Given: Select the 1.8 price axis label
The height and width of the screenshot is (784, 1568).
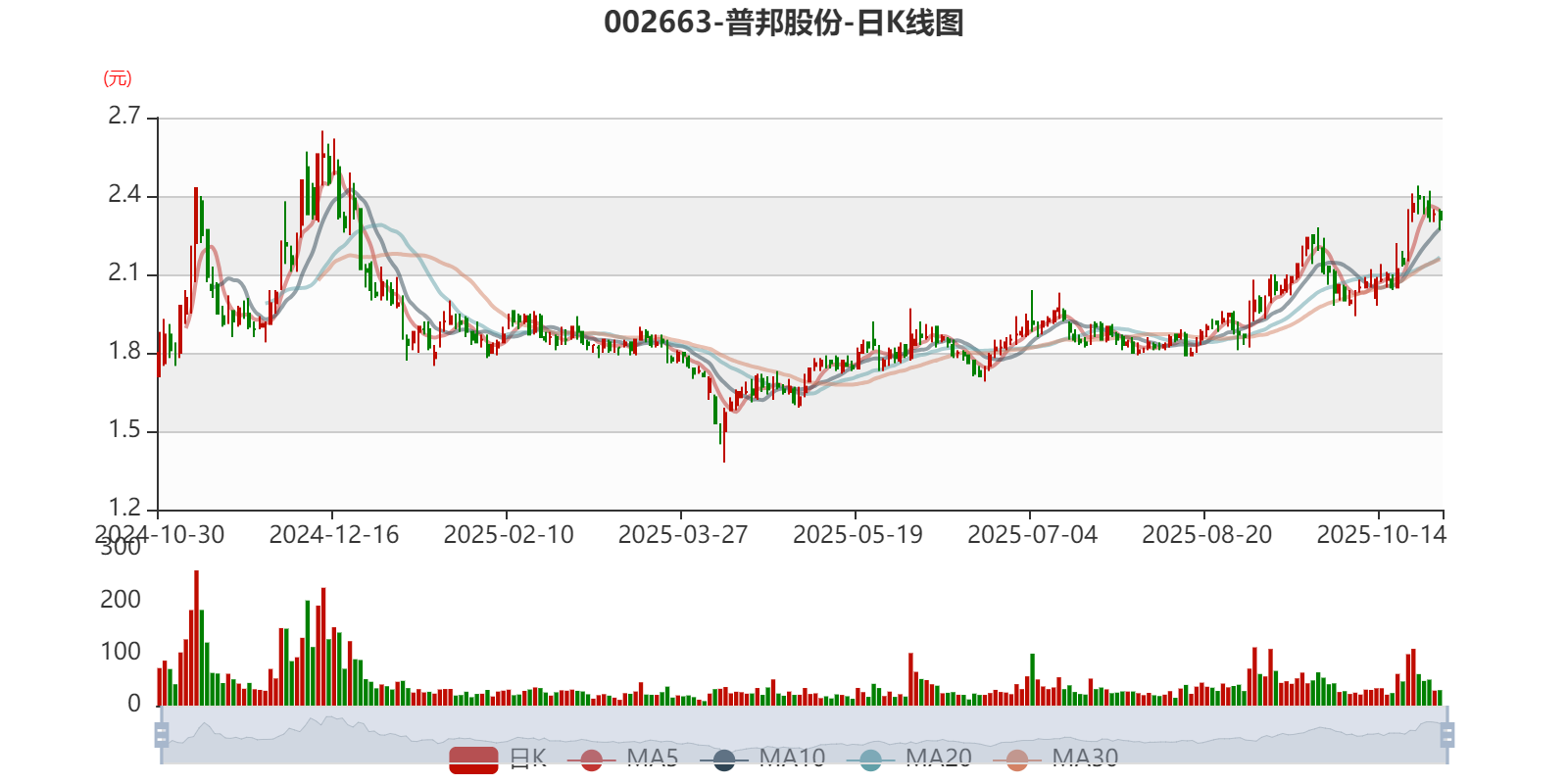Looking at the screenshot, I should (x=124, y=351).
